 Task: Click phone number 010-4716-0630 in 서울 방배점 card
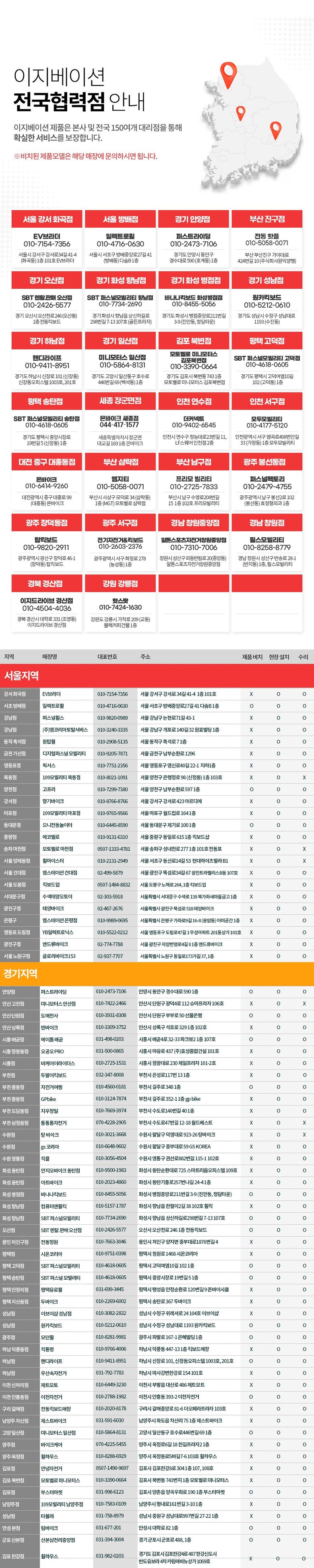point(120,244)
